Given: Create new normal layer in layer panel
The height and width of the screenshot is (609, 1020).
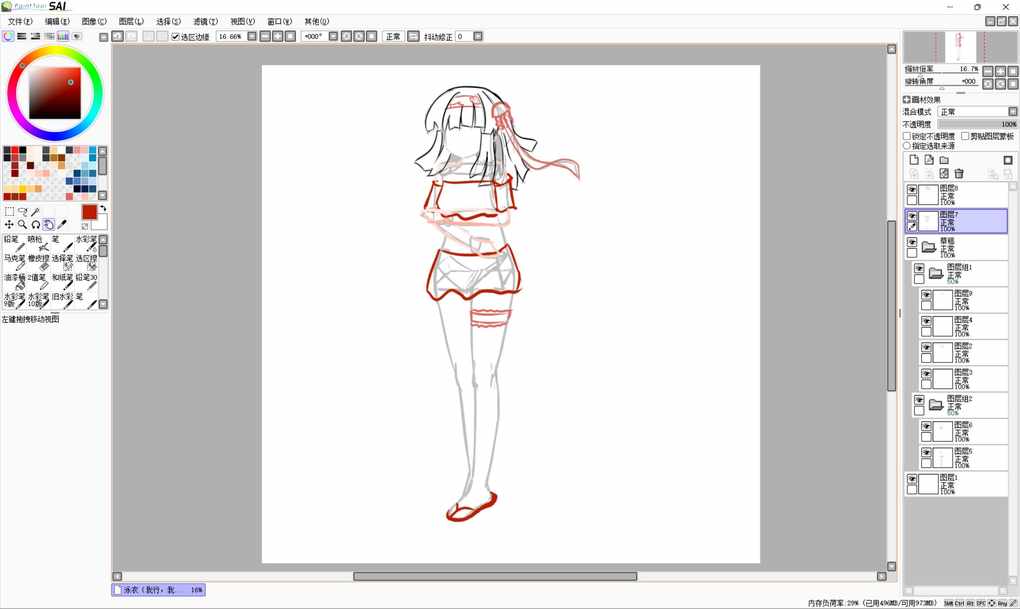Looking at the screenshot, I should [914, 160].
